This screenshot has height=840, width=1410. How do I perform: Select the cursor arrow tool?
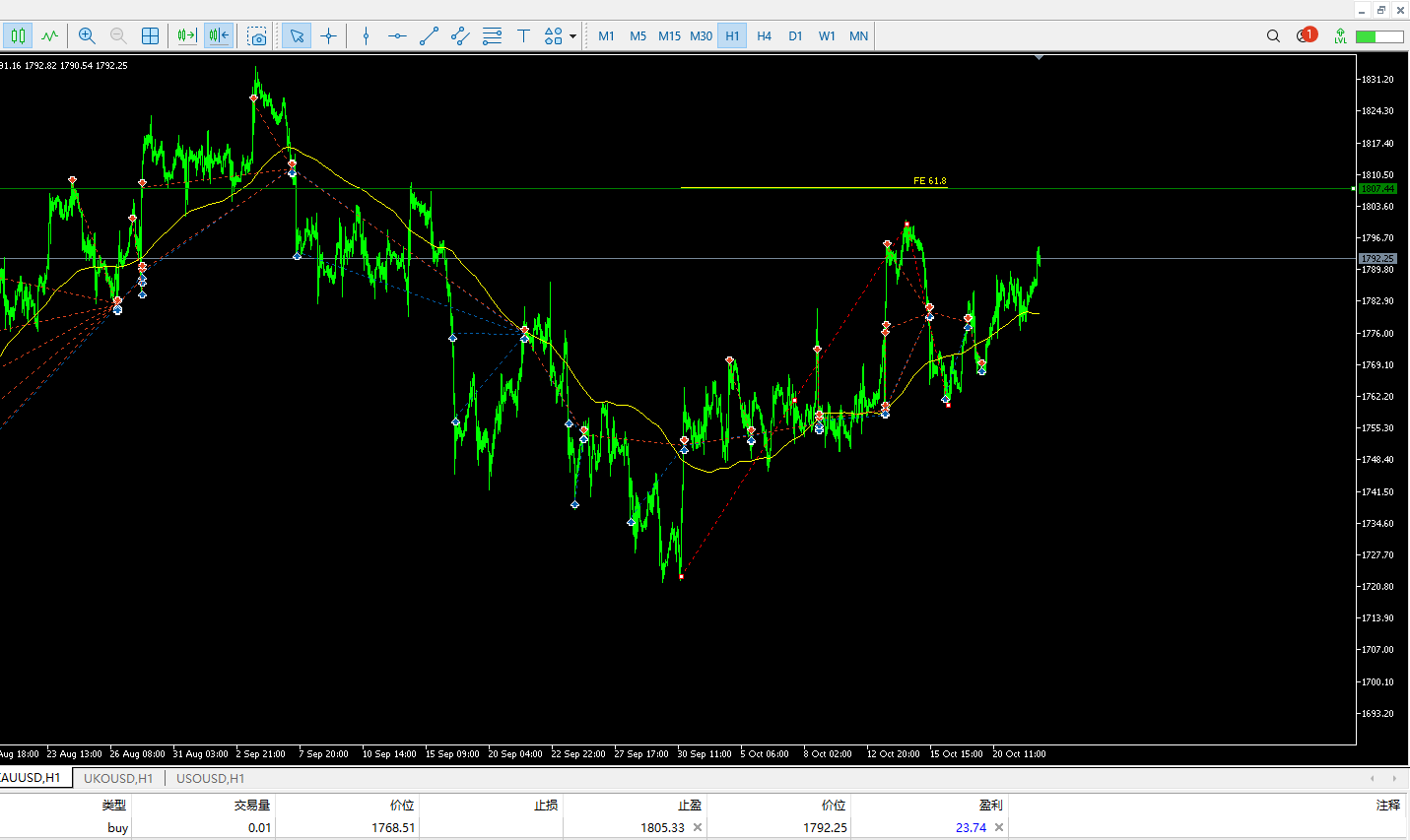point(297,36)
